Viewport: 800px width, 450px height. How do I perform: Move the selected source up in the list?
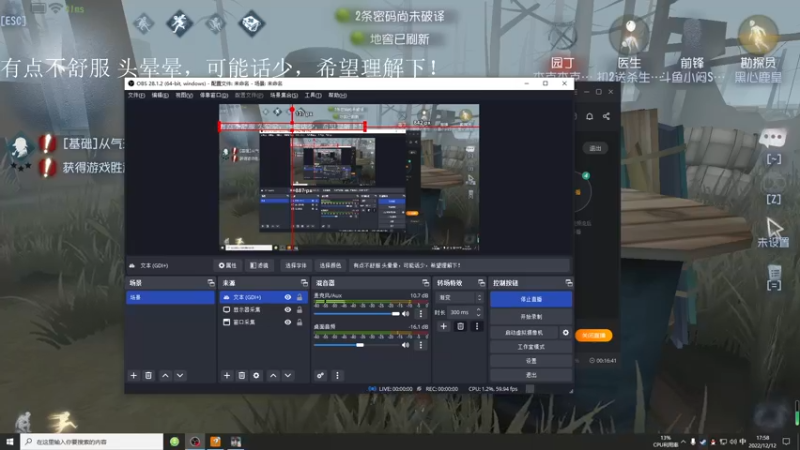click(273, 376)
